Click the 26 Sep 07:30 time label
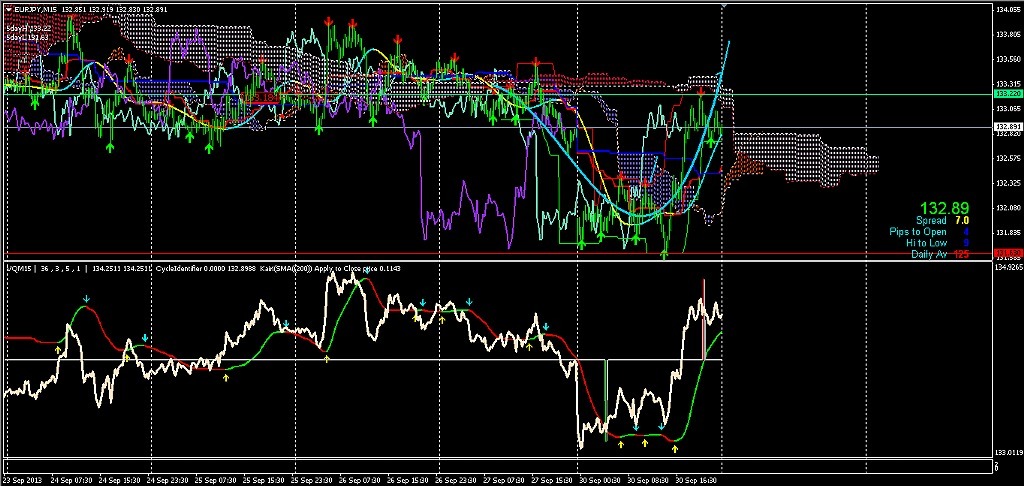This screenshot has height=486, width=1024. pos(362,479)
